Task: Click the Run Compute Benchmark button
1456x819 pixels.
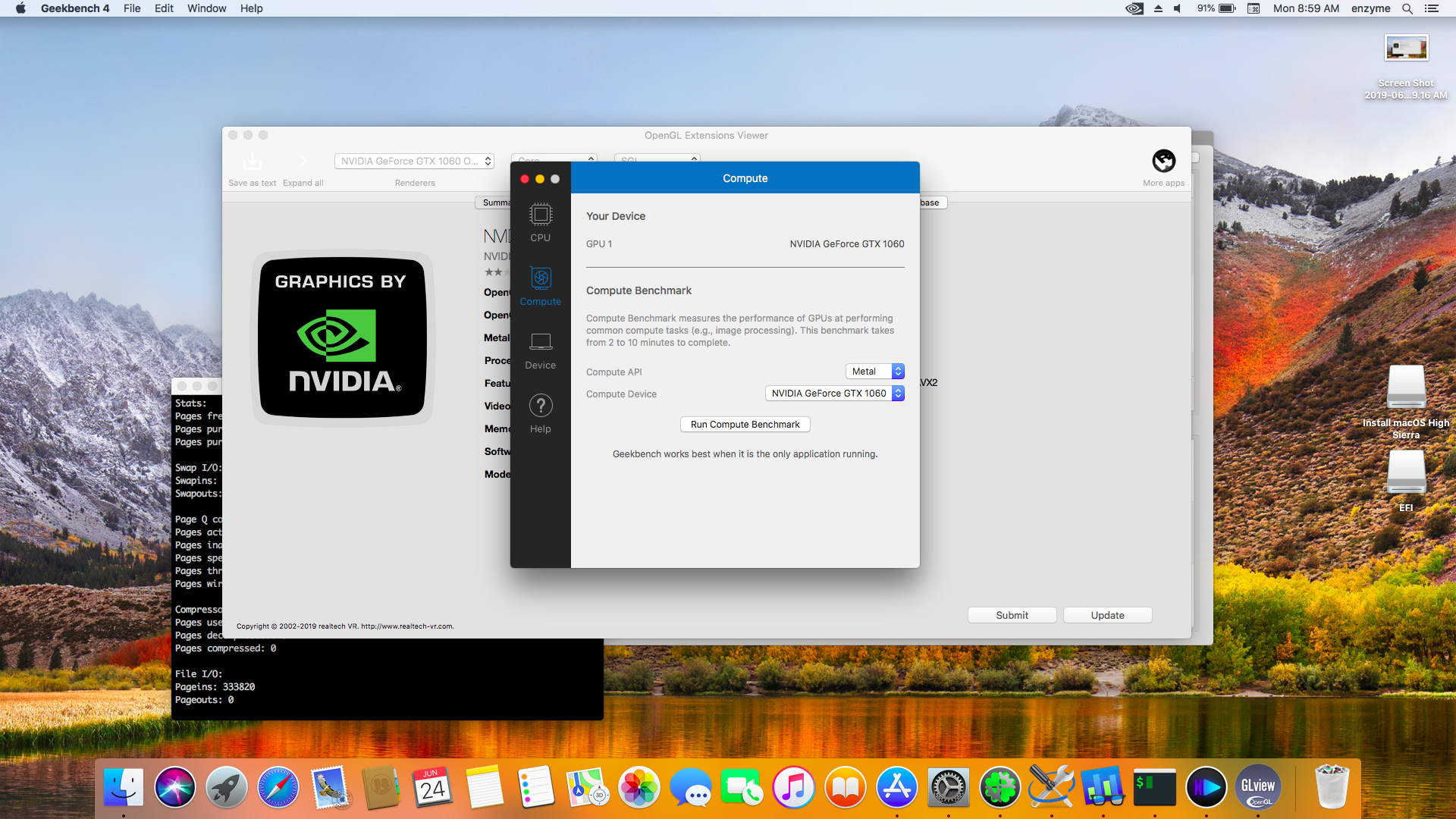Action: pyautogui.click(x=744, y=424)
